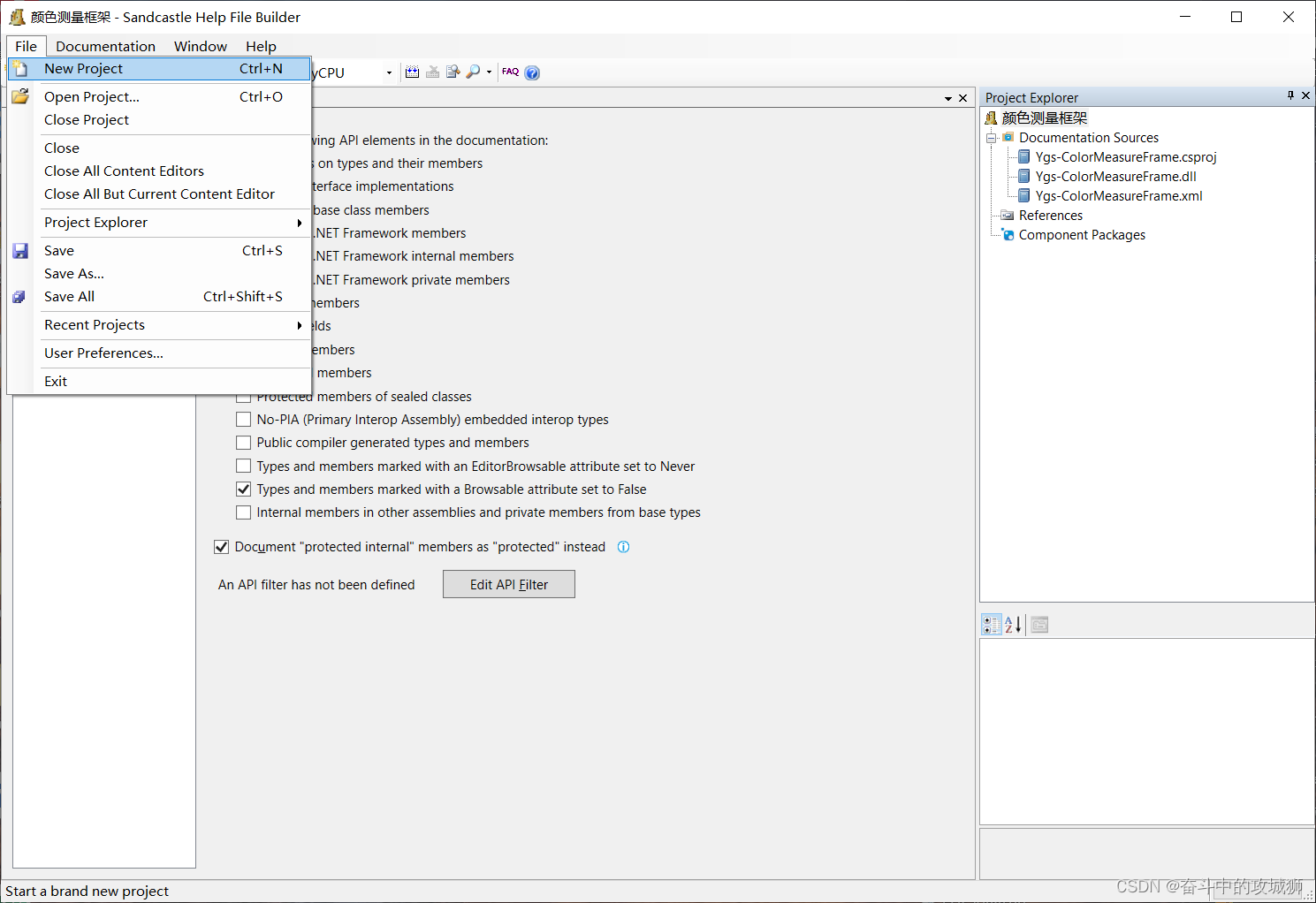
Task: Click the pin icon on Project Explorer
Action: point(1290,96)
